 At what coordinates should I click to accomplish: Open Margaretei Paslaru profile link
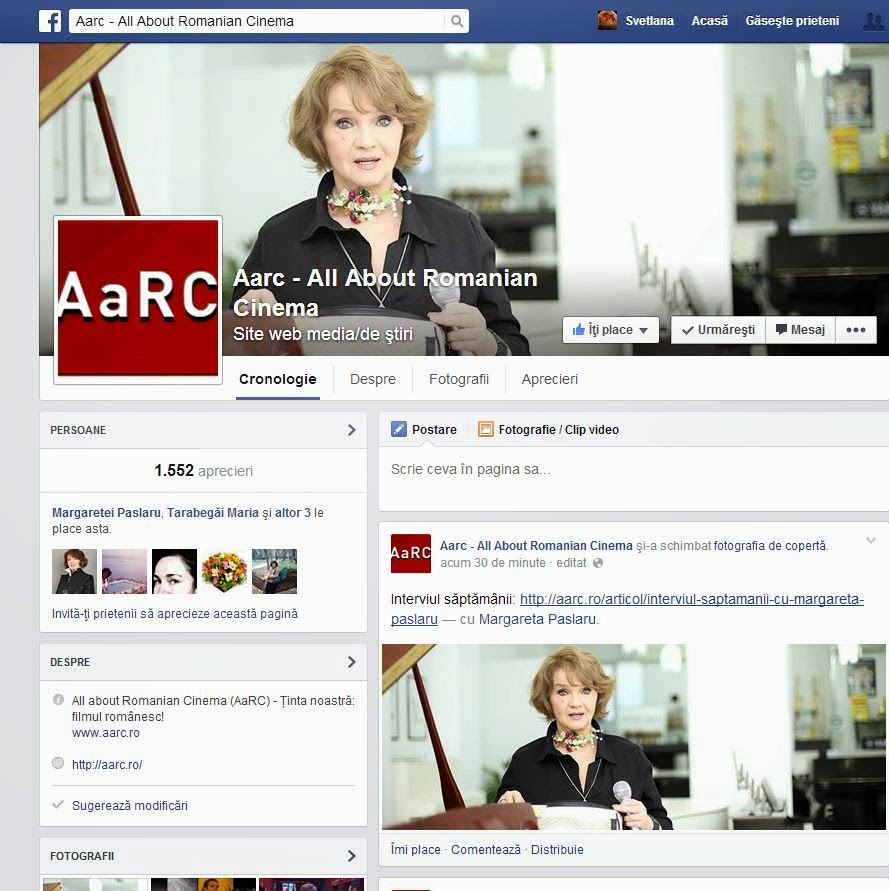pos(106,513)
